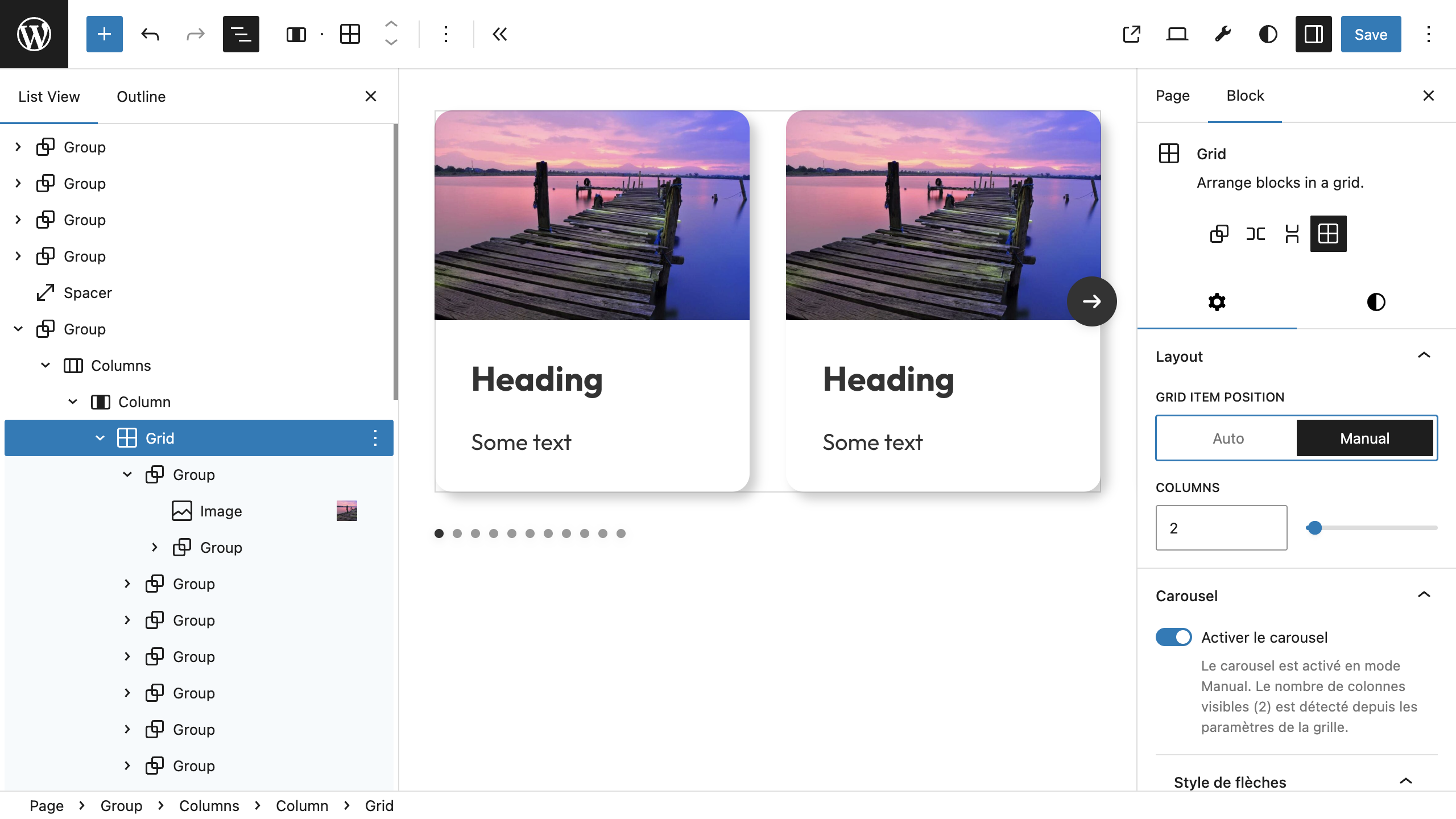
Task: Collapse the Layout panel section
Action: pyautogui.click(x=1424, y=356)
